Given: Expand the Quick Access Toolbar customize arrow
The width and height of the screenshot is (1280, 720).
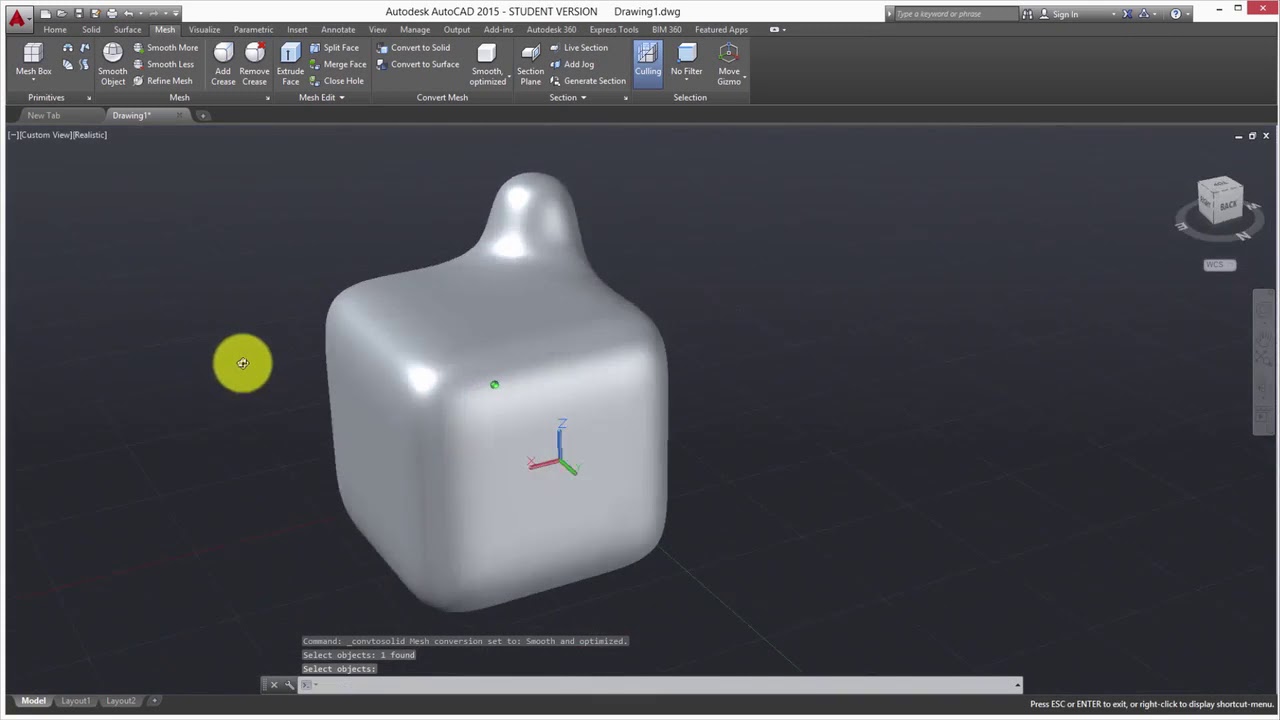Looking at the screenshot, I should point(177,14).
